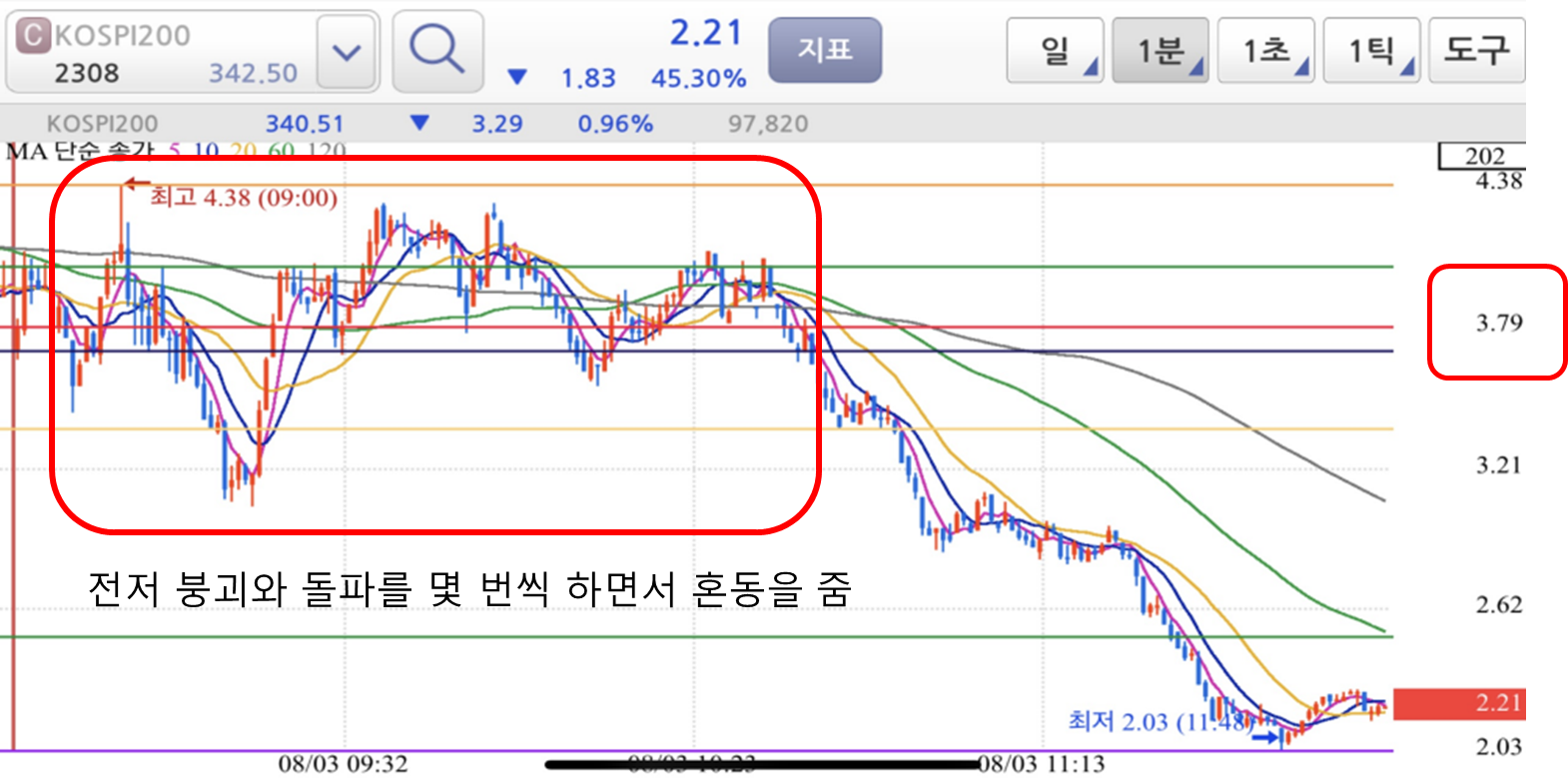Click the 2.62 price axis label

pos(1498,605)
